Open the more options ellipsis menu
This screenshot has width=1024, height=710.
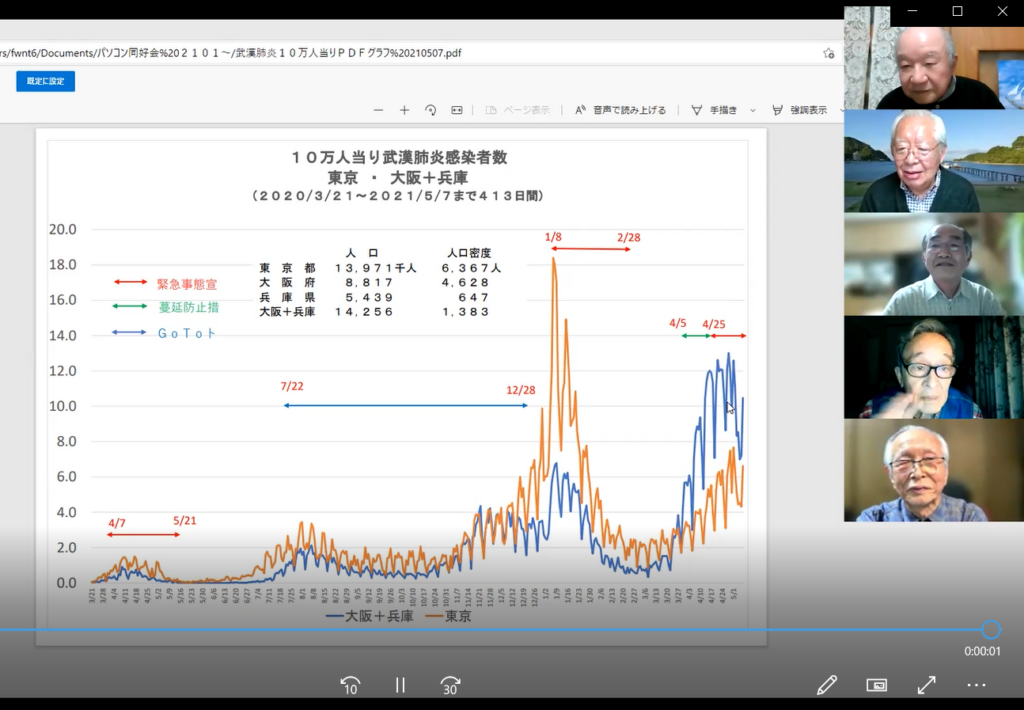click(x=977, y=685)
